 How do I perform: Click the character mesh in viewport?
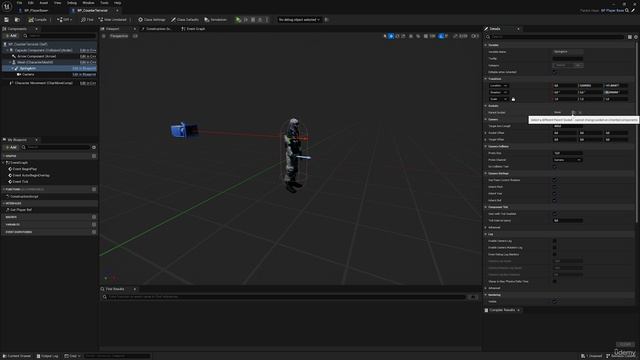tap(293, 155)
